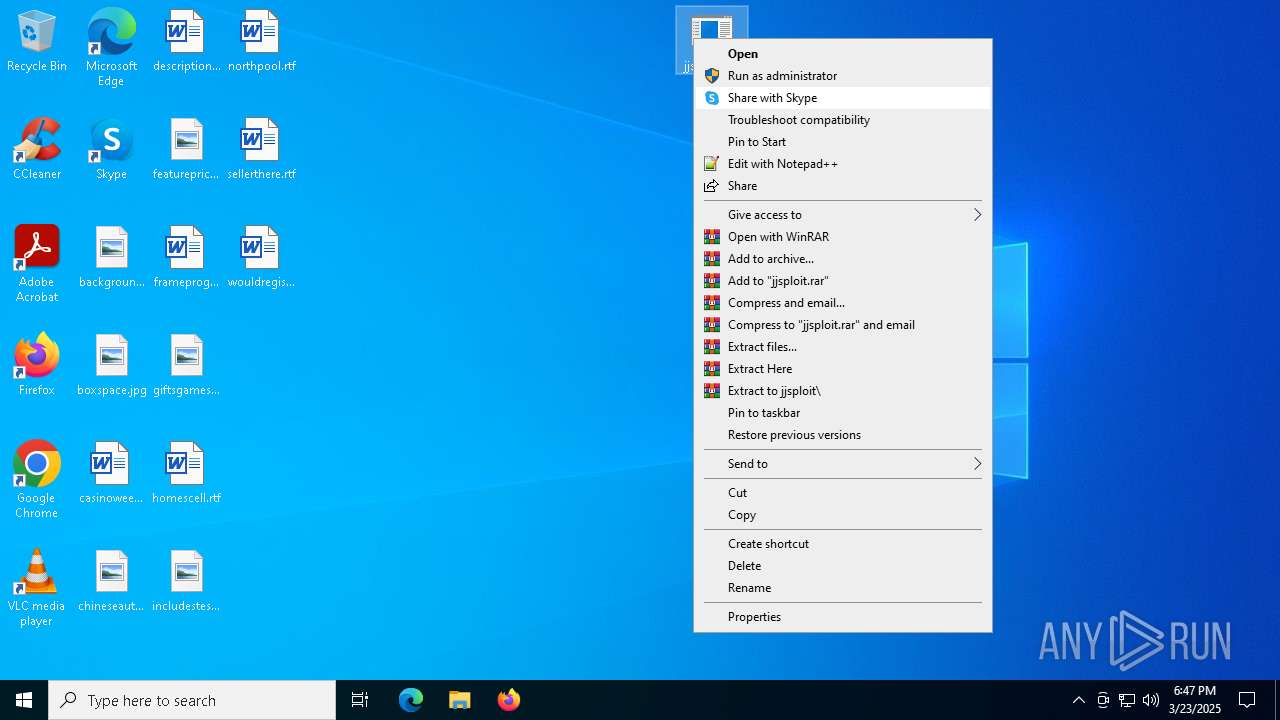Select the giftsgames... image file icon
The height and width of the screenshot is (720, 1280).
186,366
